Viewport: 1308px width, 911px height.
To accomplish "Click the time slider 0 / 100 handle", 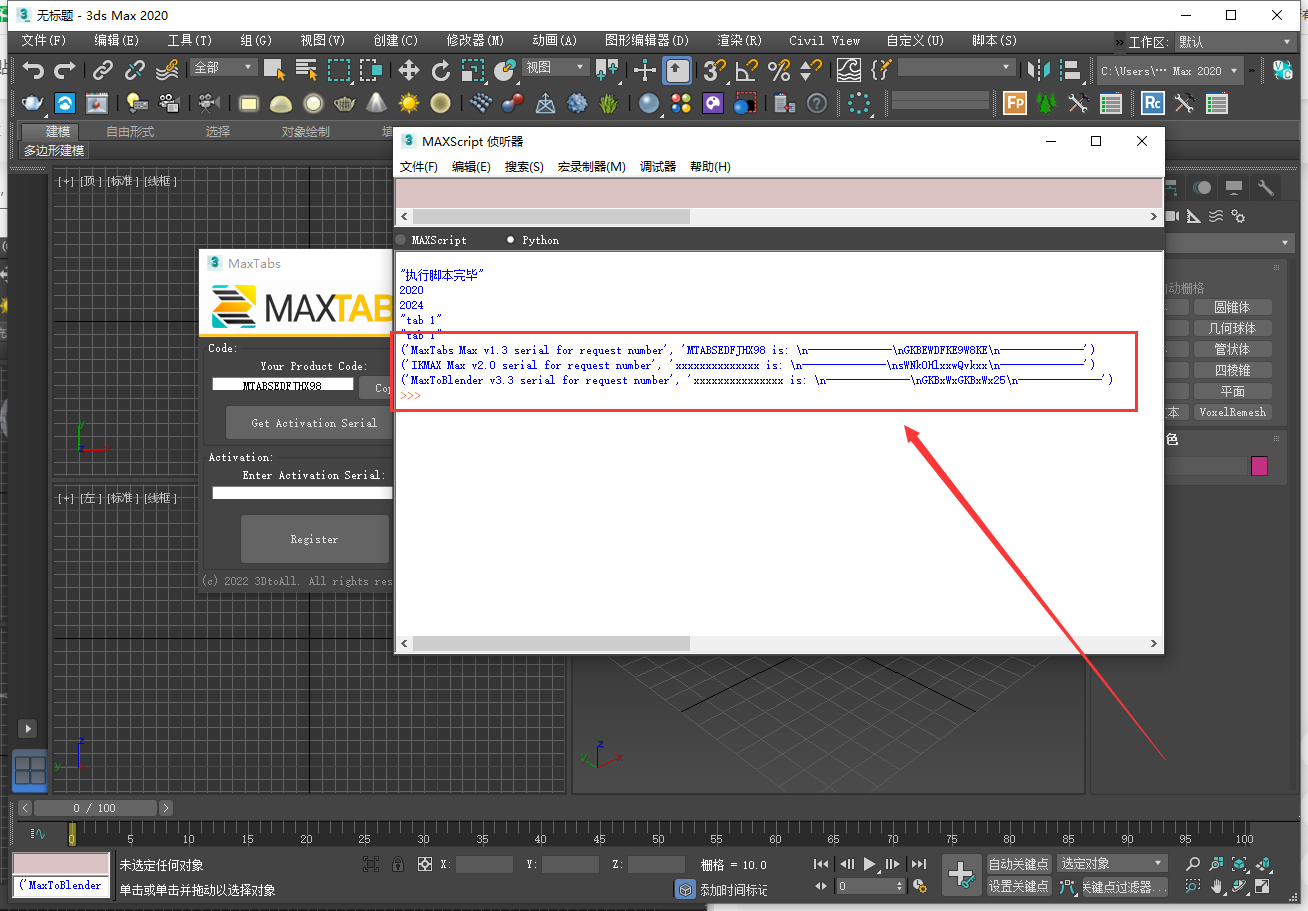I will click(x=95, y=808).
